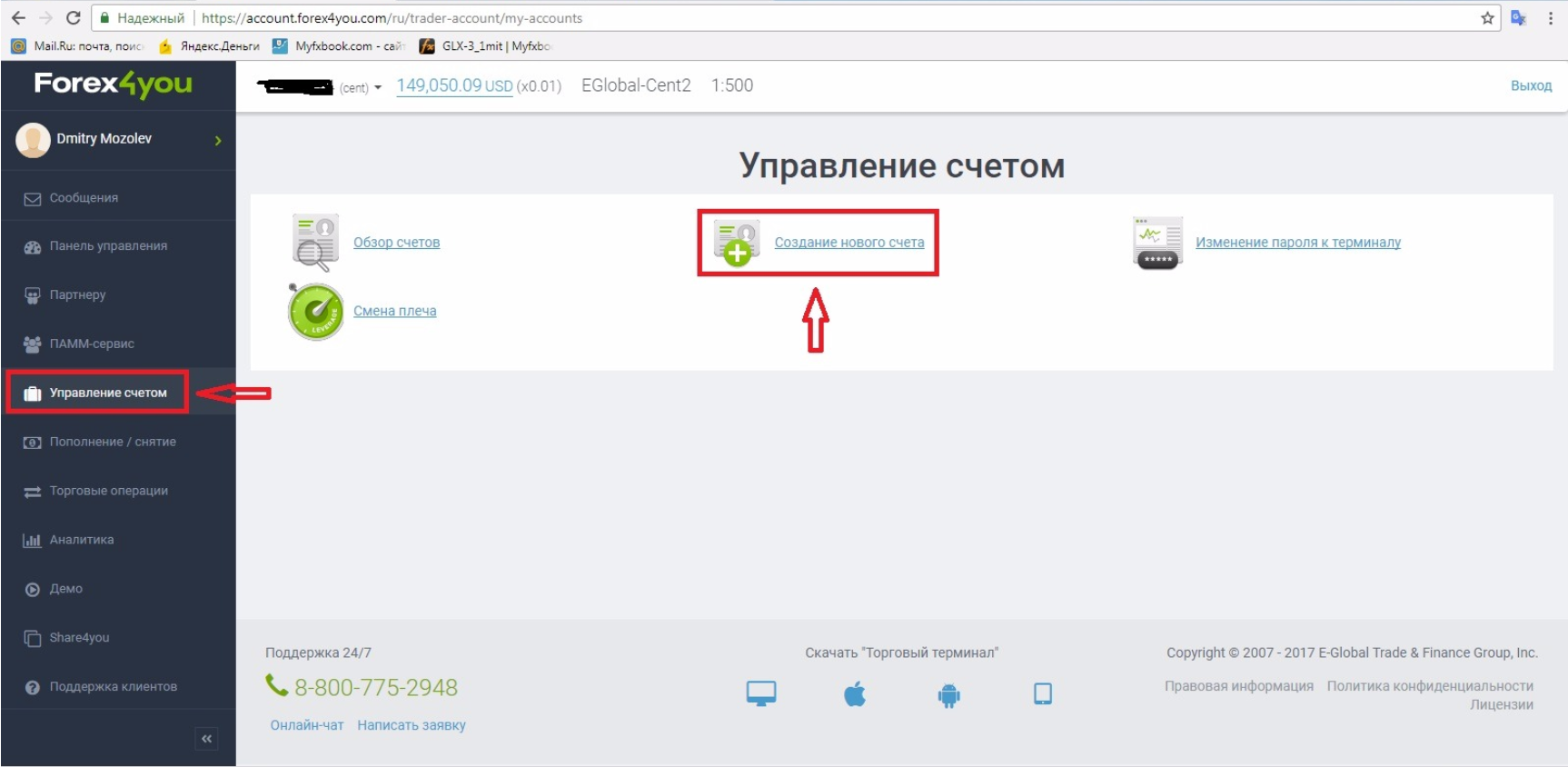Download the Apple trading terminal
1568x767 pixels.
coord(855,694)
